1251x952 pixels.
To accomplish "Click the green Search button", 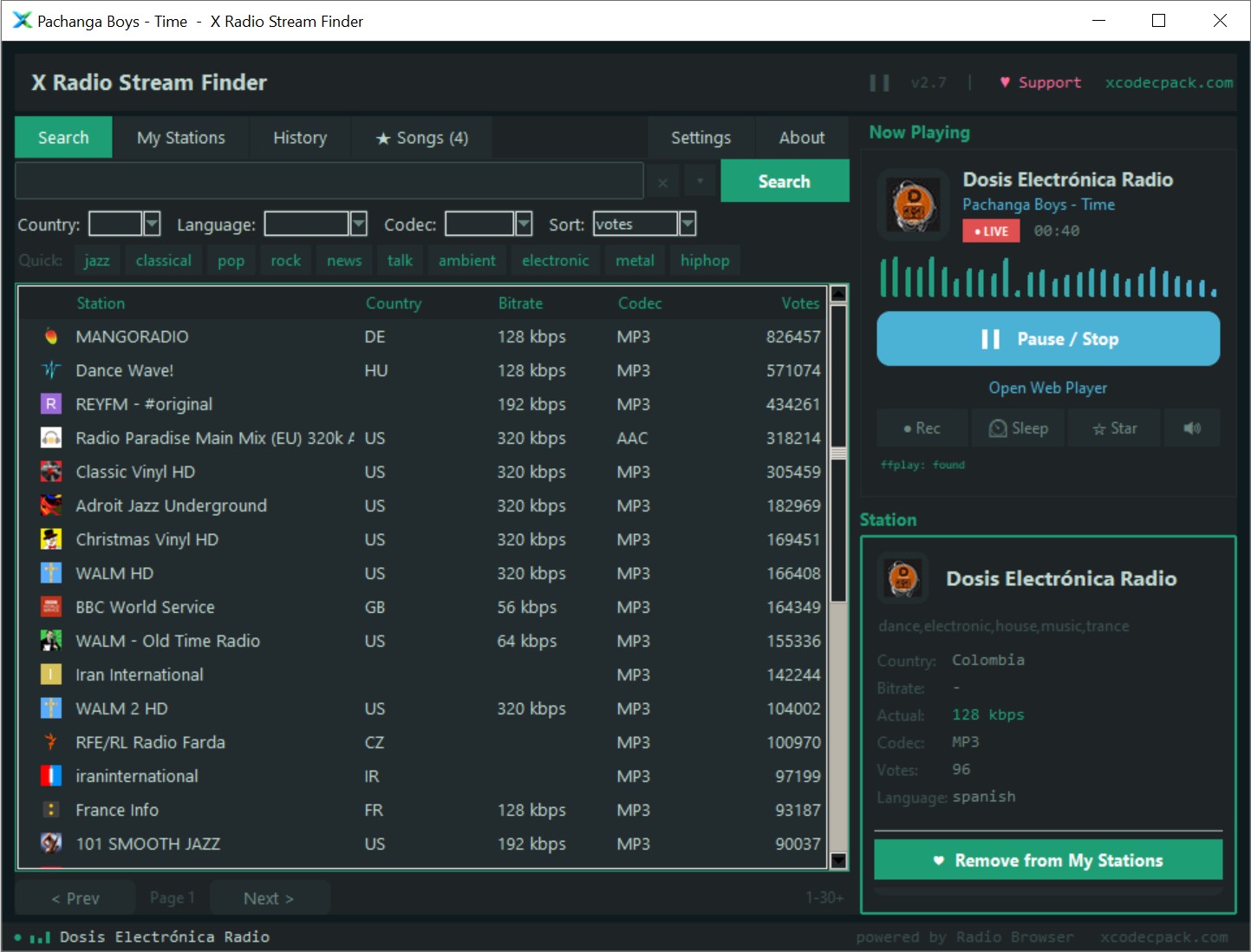I will [x=785, y=181].
